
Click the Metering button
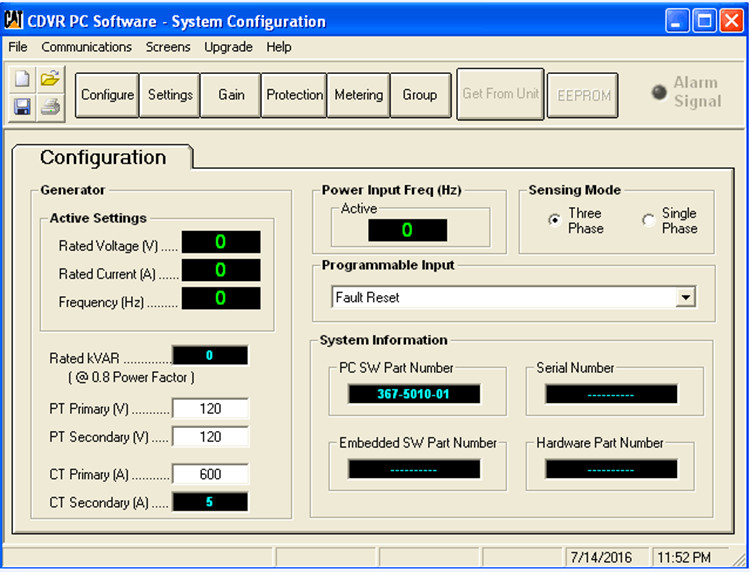pos(359,95)
